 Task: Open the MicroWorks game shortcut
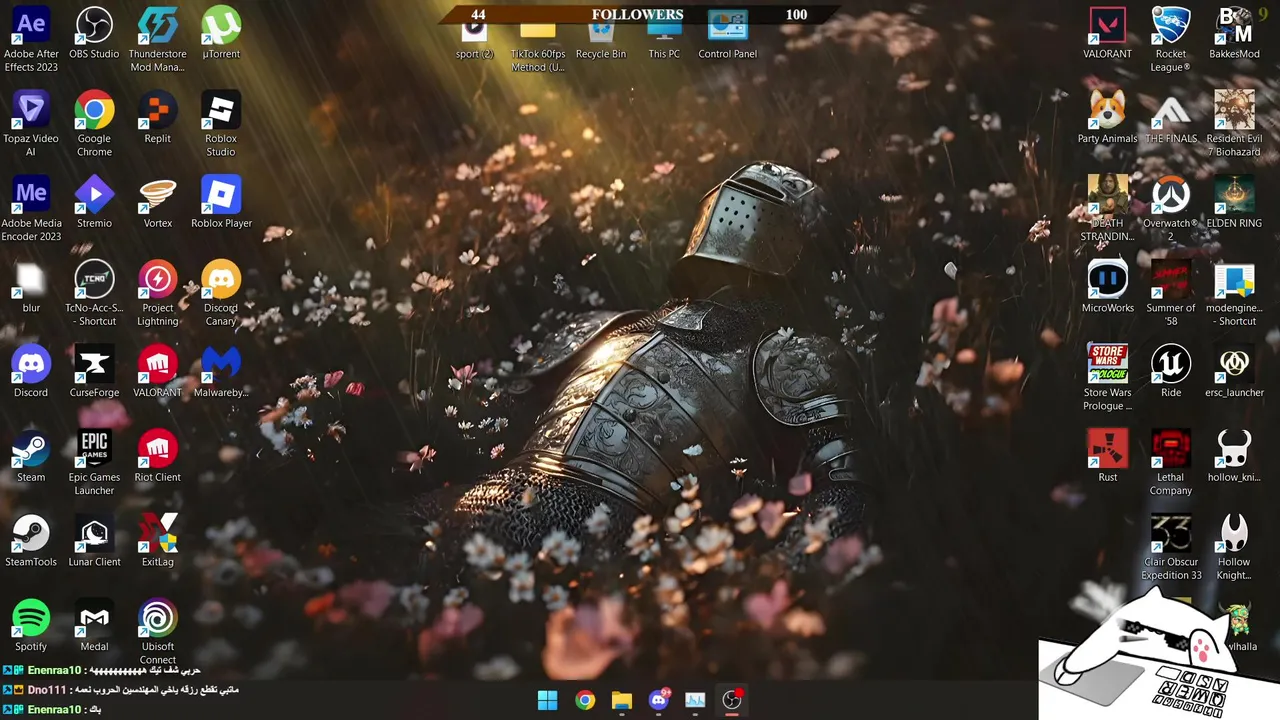tap(1107, 279)
